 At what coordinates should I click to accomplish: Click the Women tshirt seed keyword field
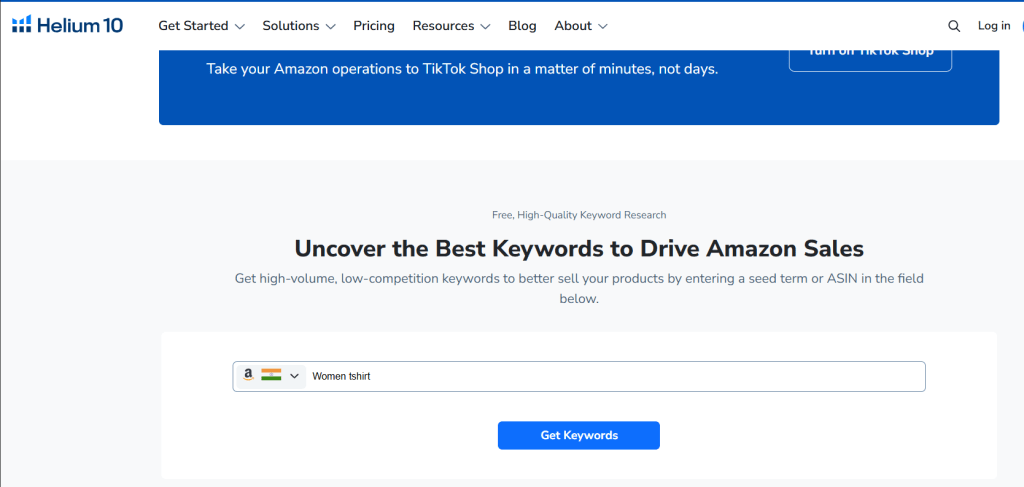tap(600, 377)
